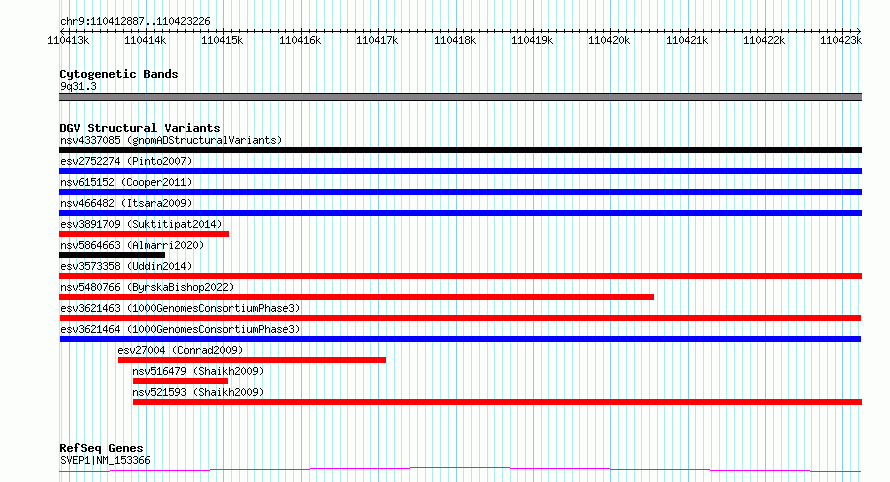890x482 pixels.
Task: Click the nsv4337085 gnomAD black variant bar
Action: (x=460, y=150)
